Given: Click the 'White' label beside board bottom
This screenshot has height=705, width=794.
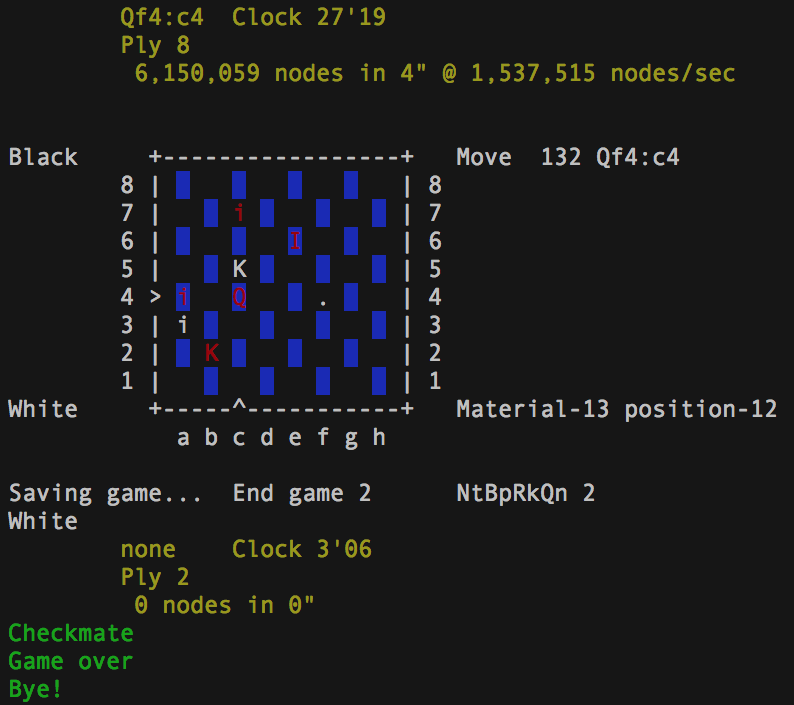Looking at the screenshot, I should tap(43, 409).
